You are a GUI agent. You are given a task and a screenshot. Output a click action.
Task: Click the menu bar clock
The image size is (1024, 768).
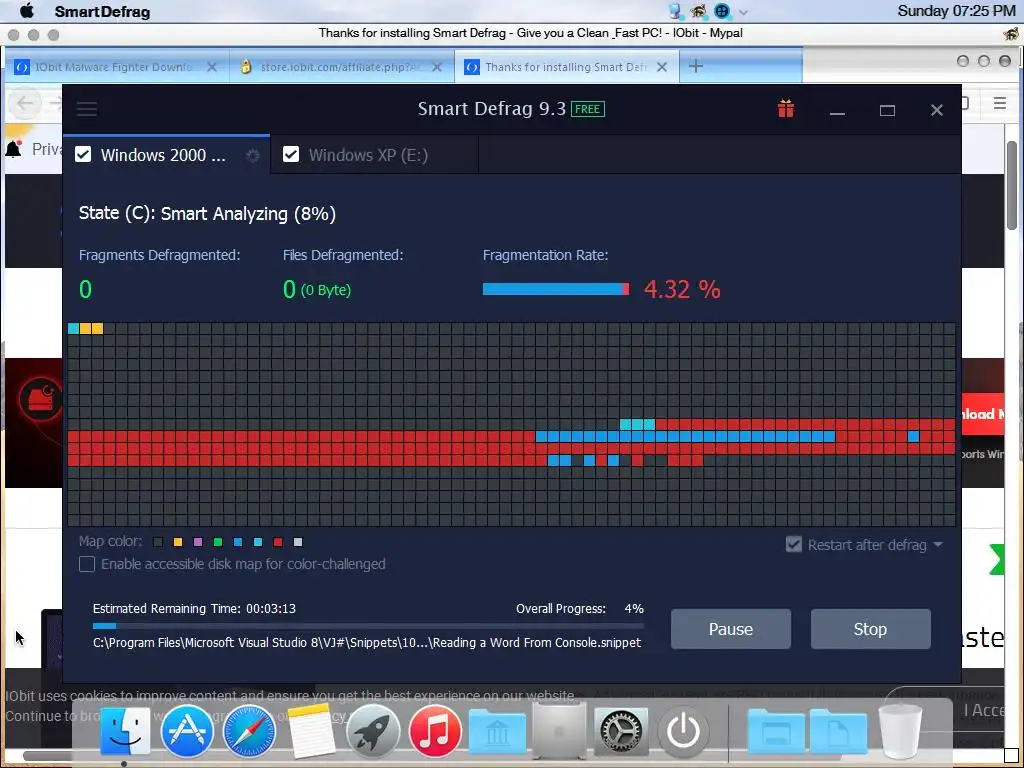[x=956, y=11]
